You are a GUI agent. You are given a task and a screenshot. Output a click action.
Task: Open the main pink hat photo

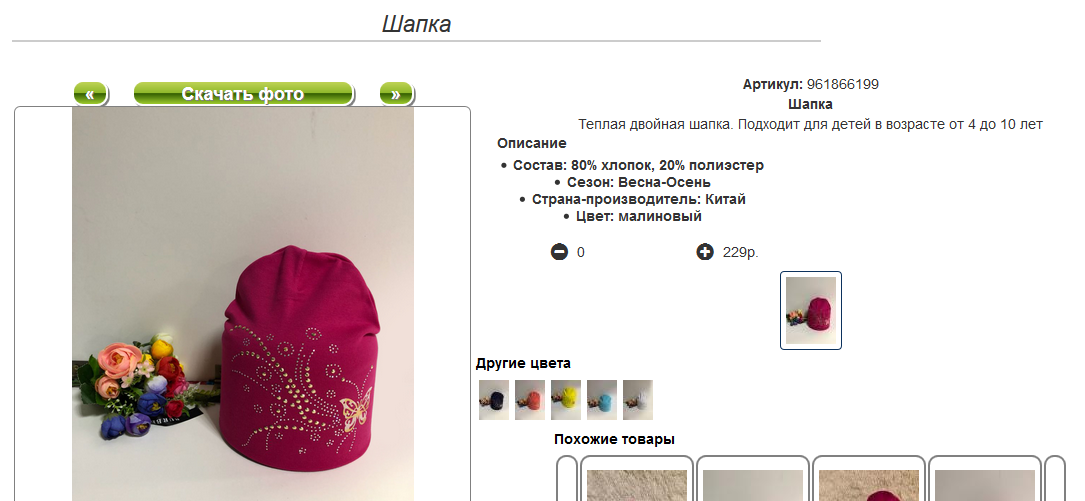pyautogui.click(x=243, y=304)
